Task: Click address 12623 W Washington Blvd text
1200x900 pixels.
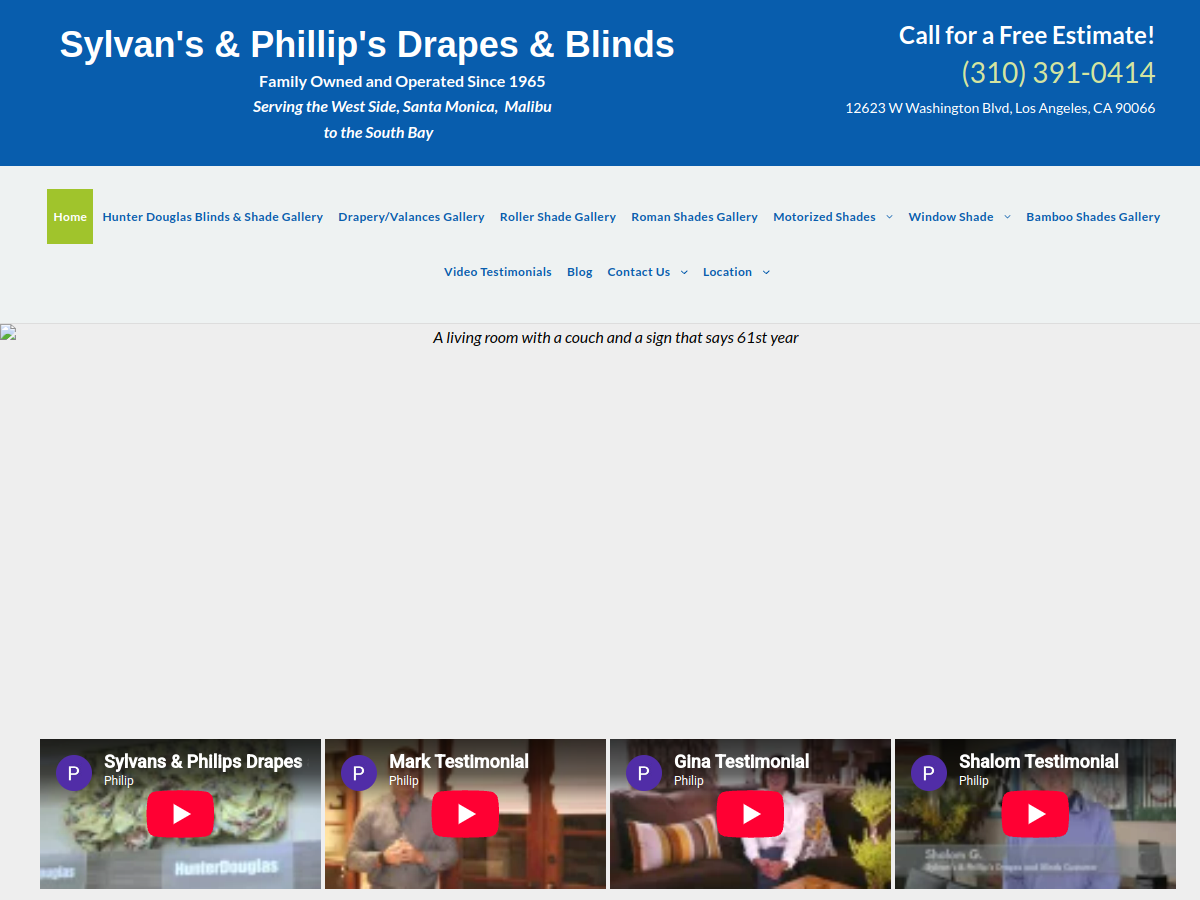Action: (x=1000, y=108)
